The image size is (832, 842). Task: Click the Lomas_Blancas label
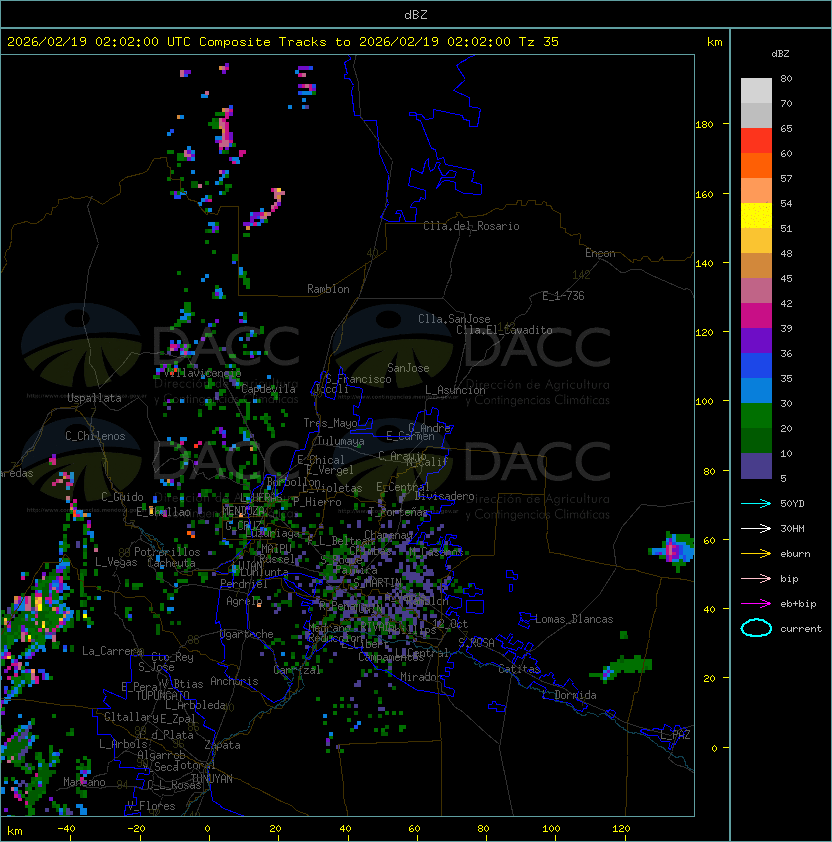click(574, 619)
